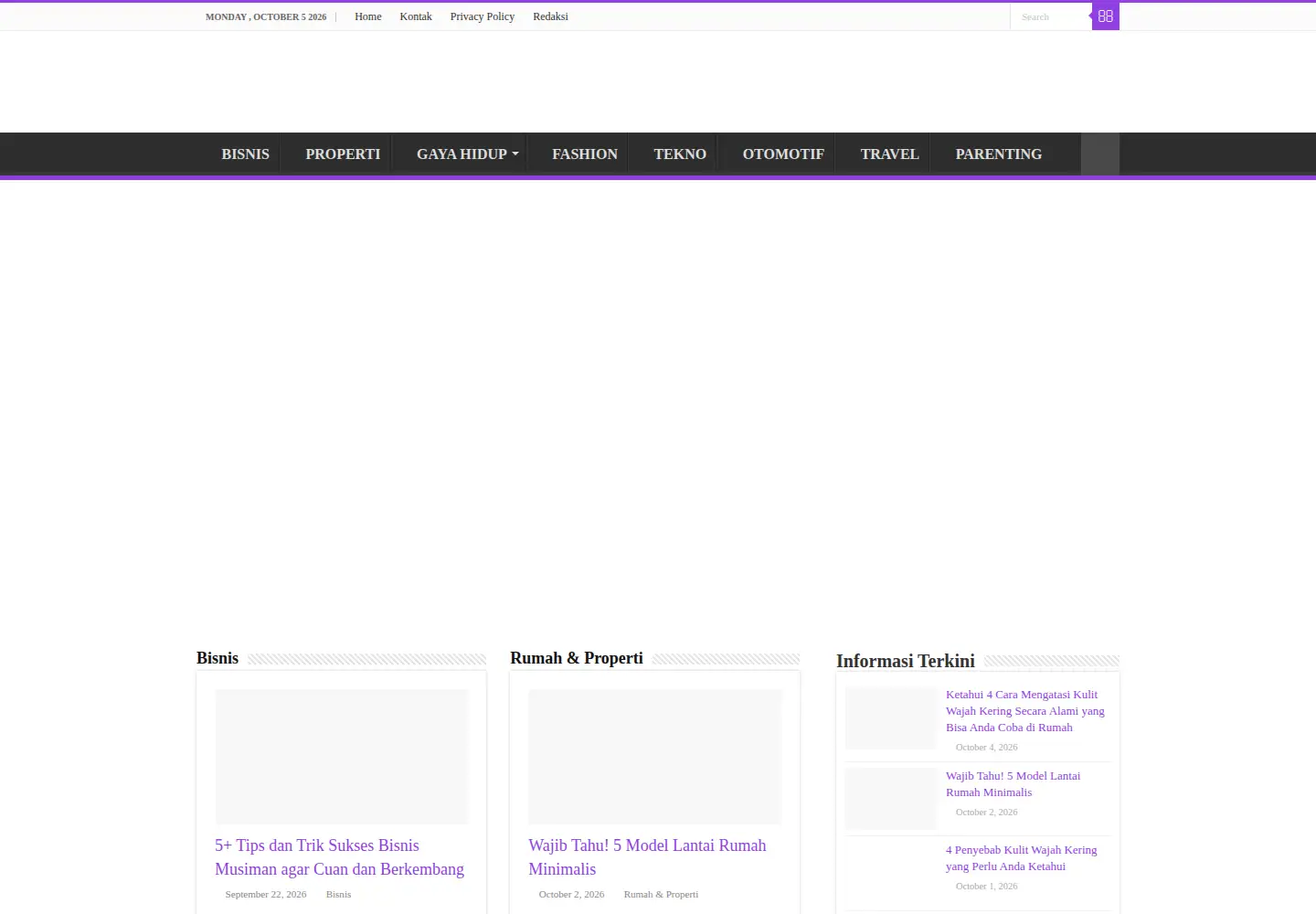Open sidebar article 4 Penyebab Kulit Wajah Kering

[x=1021, y=858]
